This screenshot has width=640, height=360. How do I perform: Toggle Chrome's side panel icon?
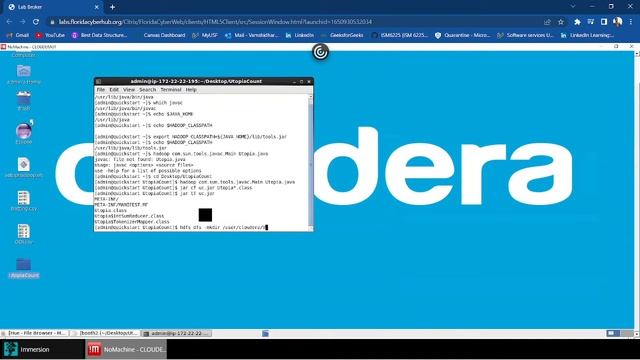pyautogui.click(x=604, y=22)
